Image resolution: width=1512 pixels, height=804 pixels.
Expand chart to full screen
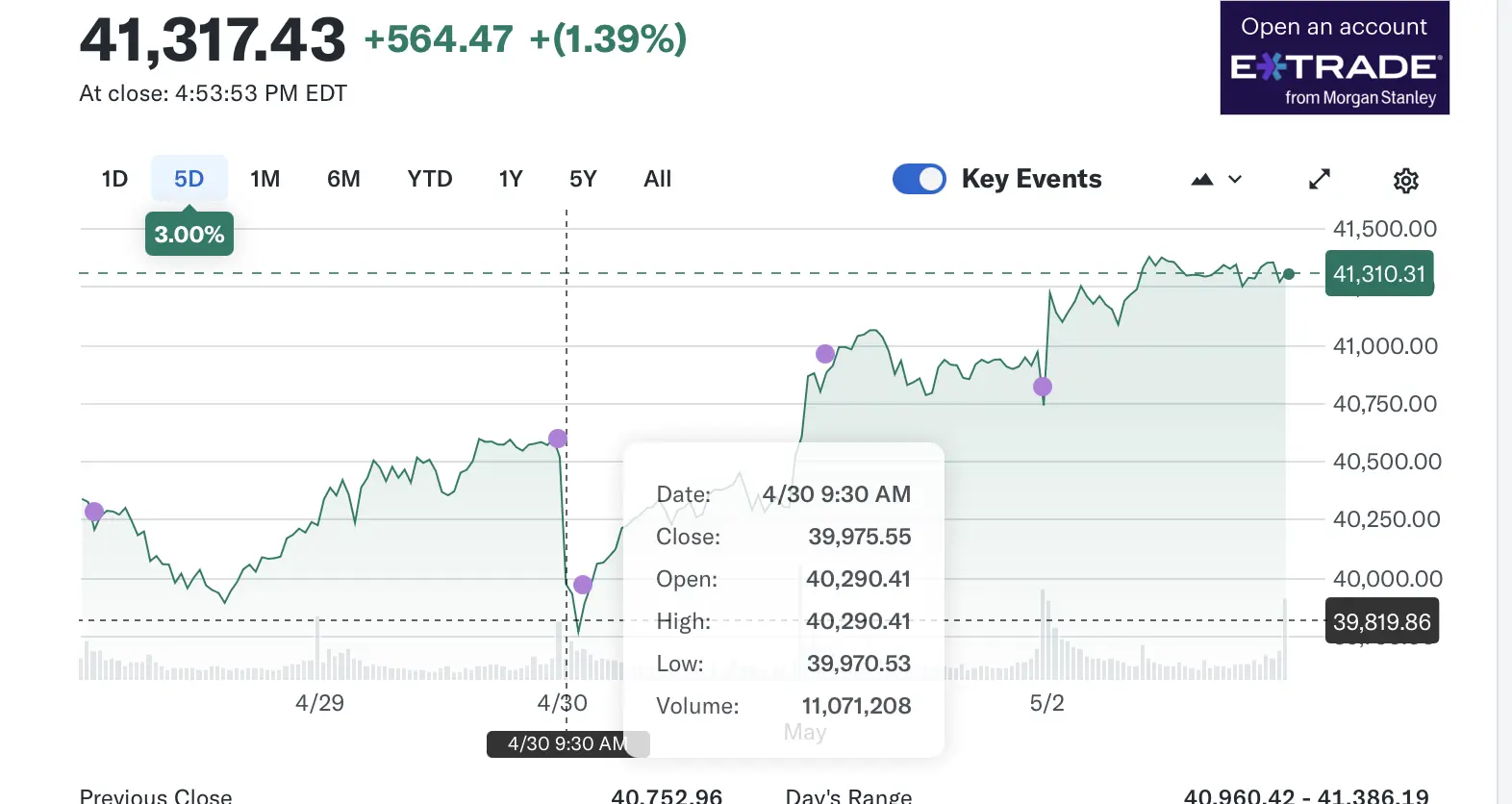pyautogui.click(x=1320, y=180)
